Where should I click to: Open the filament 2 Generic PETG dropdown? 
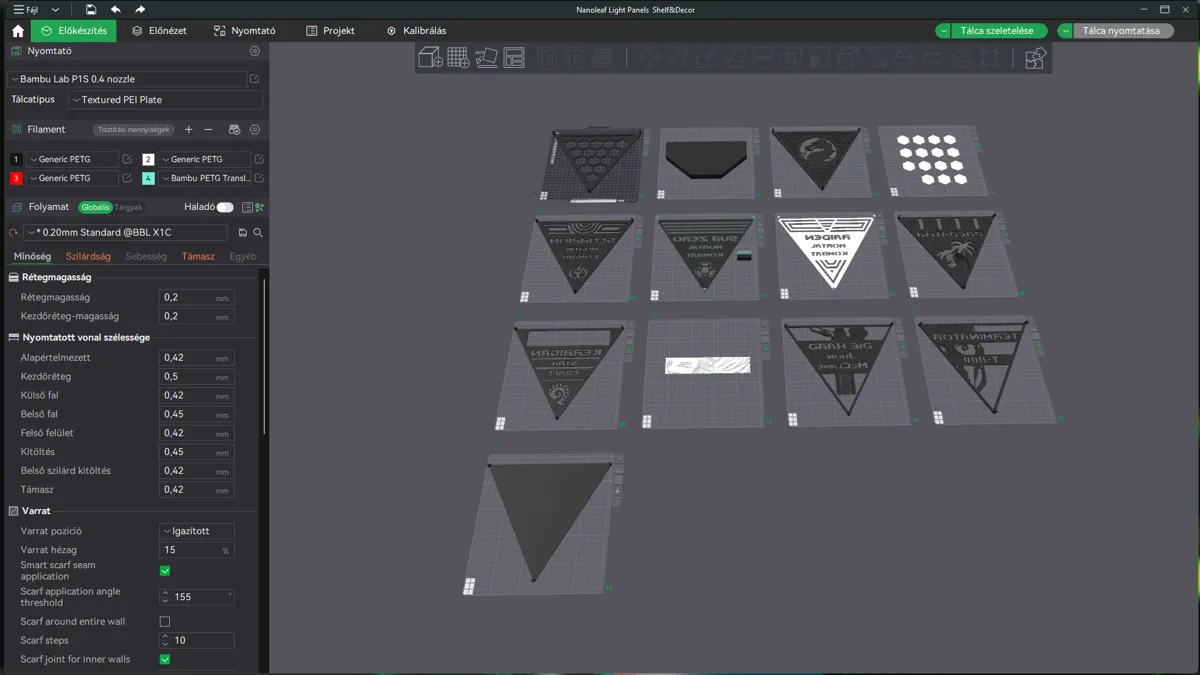[204, 159]
